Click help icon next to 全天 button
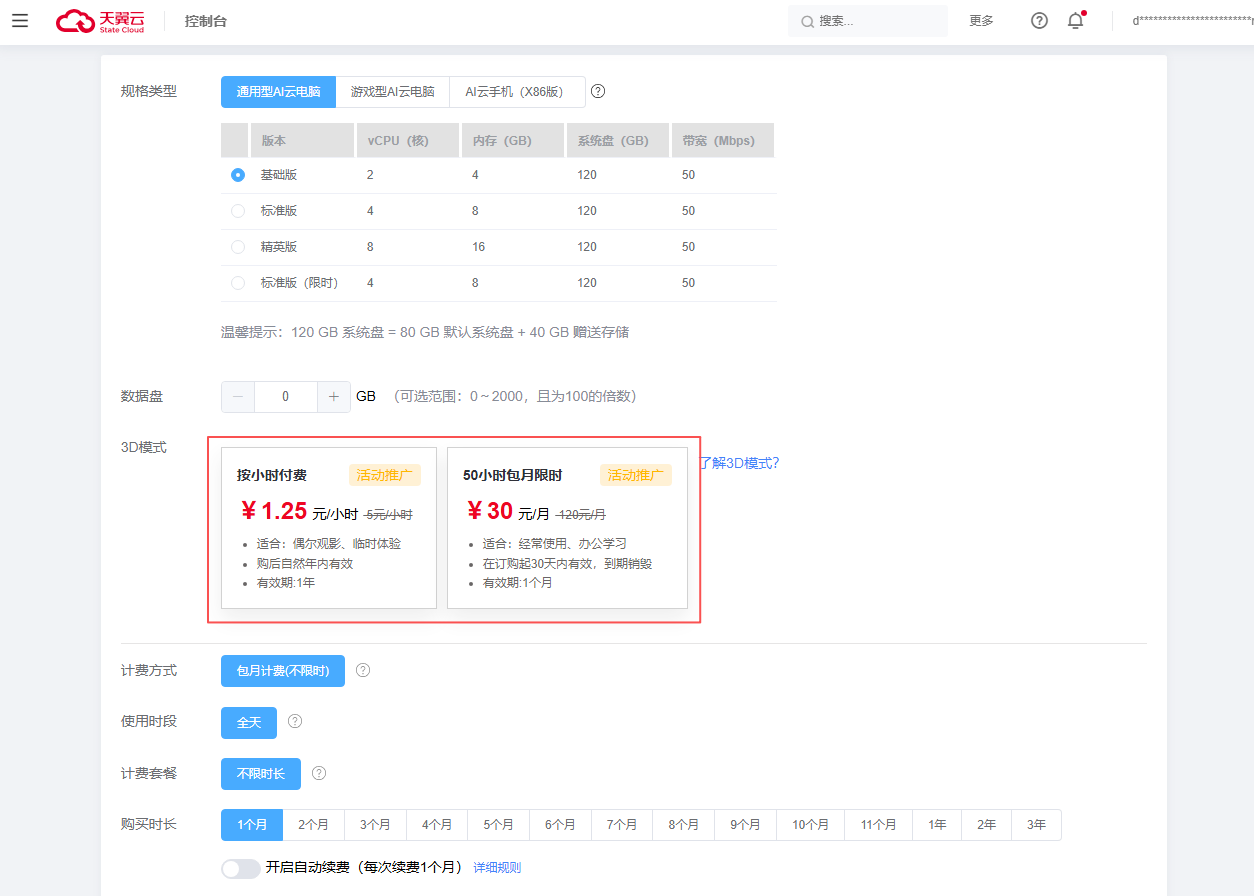The width and height of the screenshot is (1254, 896). coord(295,721)
